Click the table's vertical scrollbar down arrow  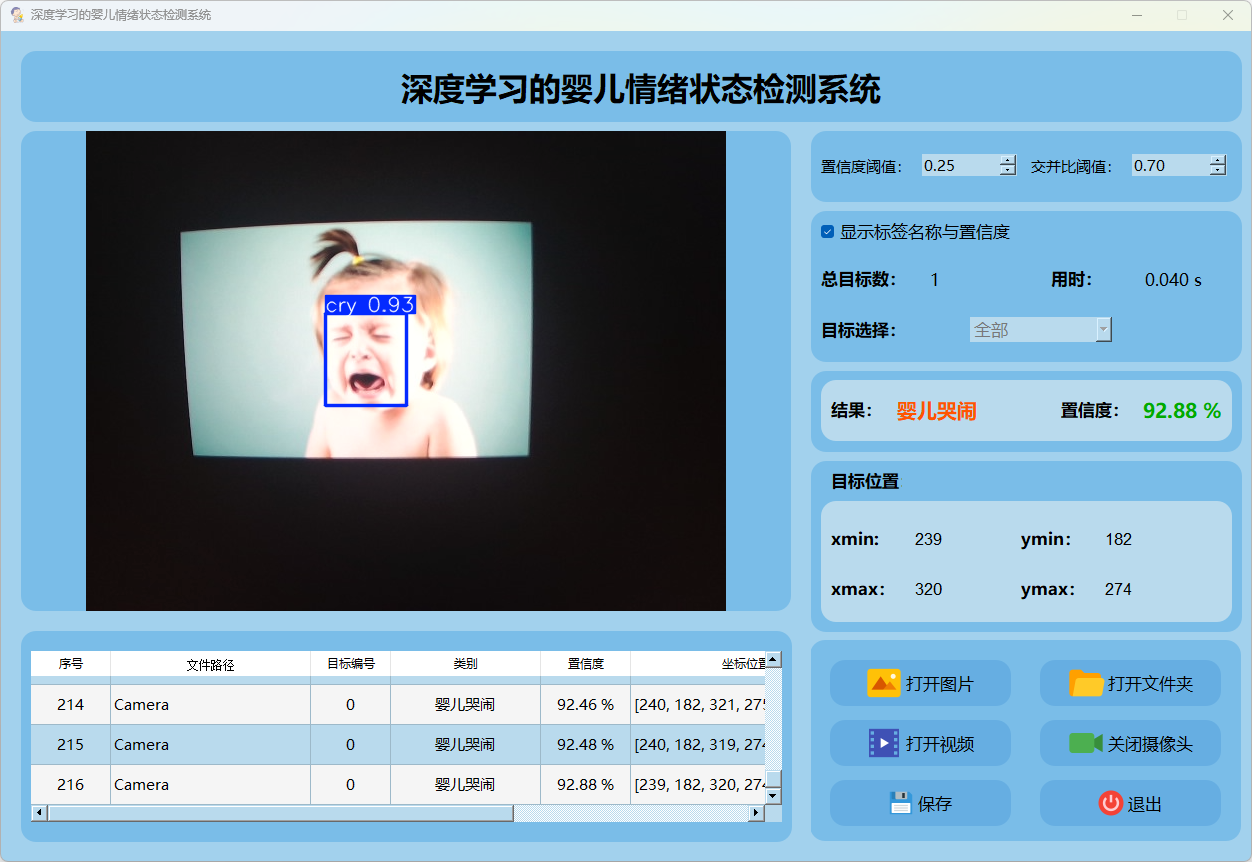(773, 796)
